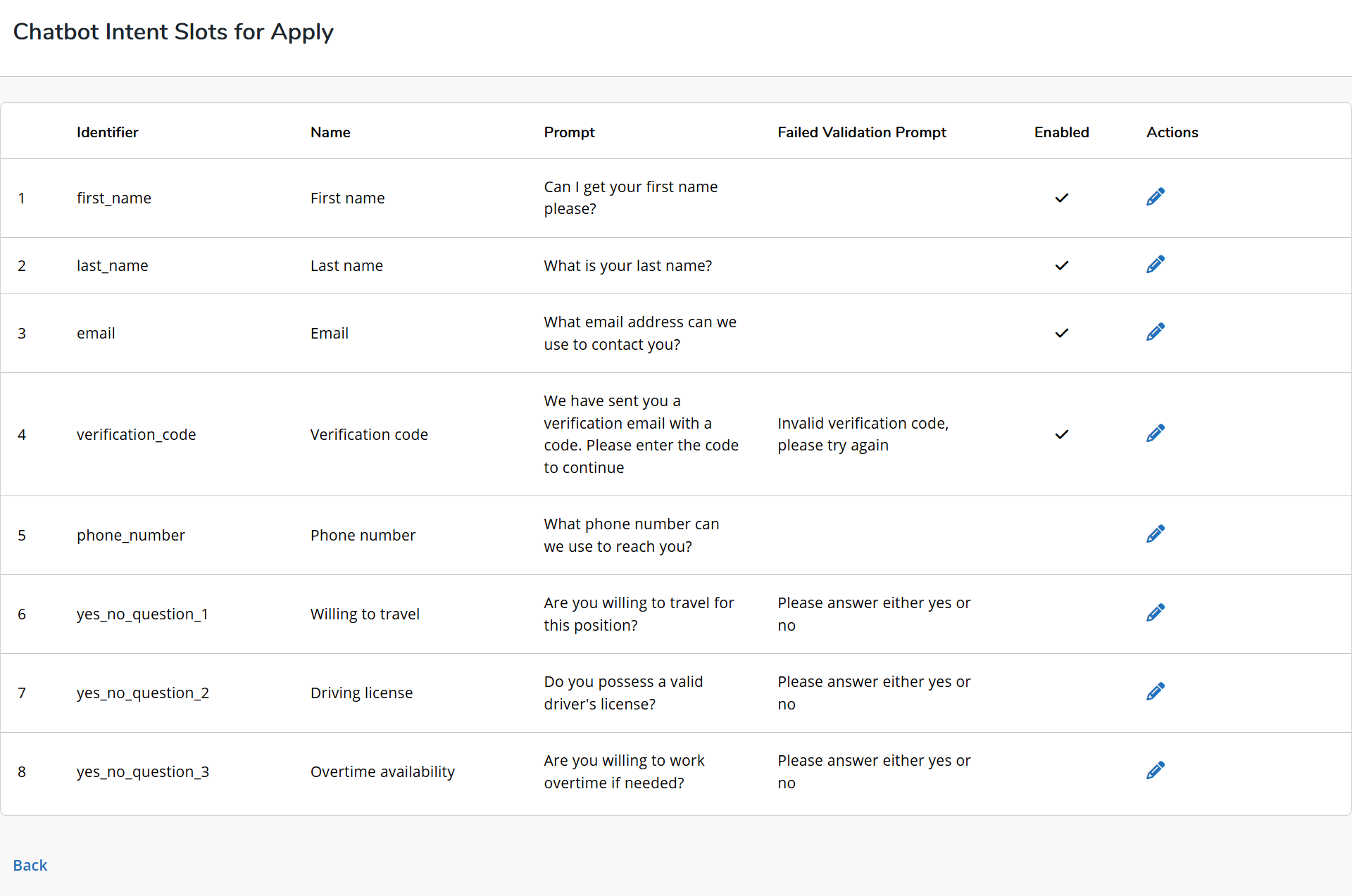Click the pencil icon for the last_name row

pos(1155,265)
